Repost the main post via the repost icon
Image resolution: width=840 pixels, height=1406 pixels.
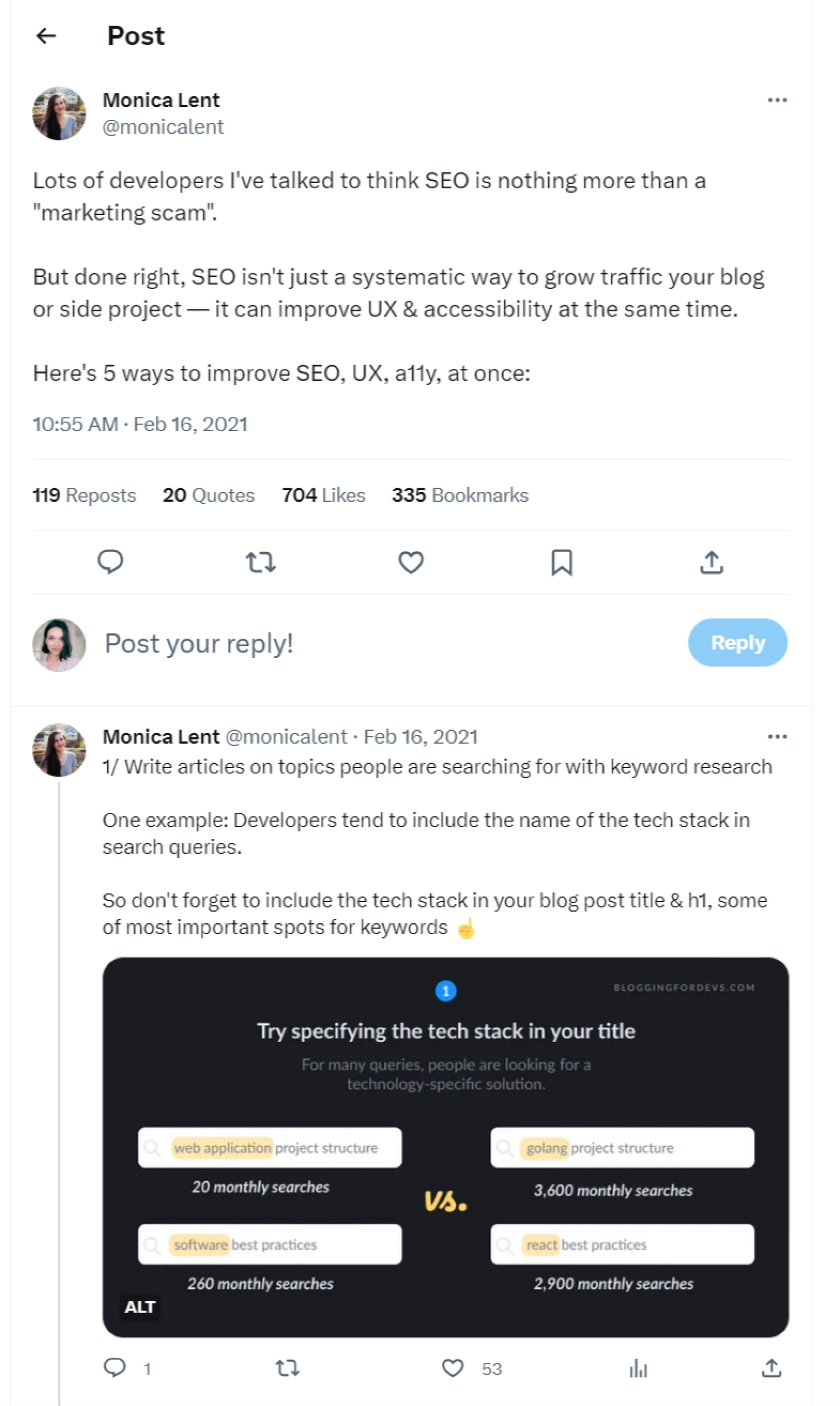pos(260,562)
